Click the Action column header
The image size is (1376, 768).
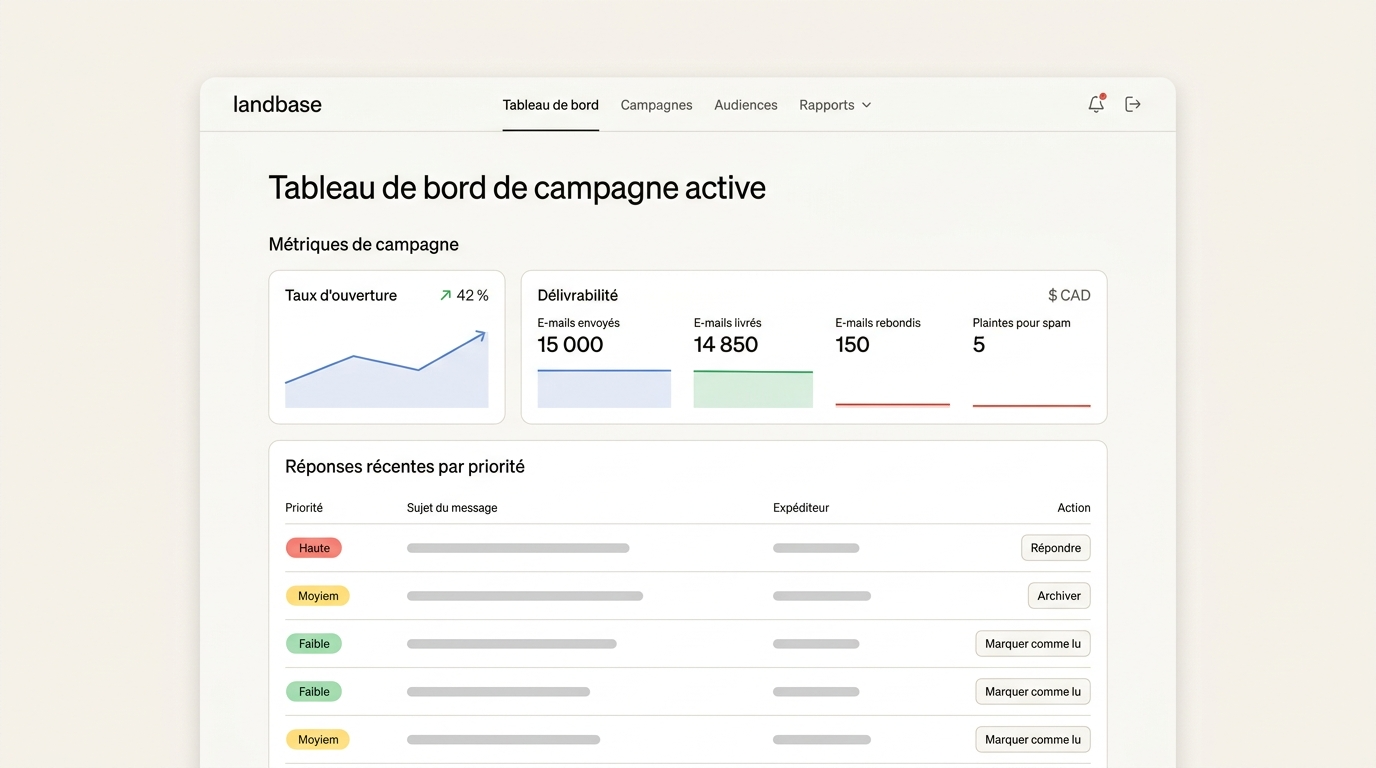[x=1074, y=508]
